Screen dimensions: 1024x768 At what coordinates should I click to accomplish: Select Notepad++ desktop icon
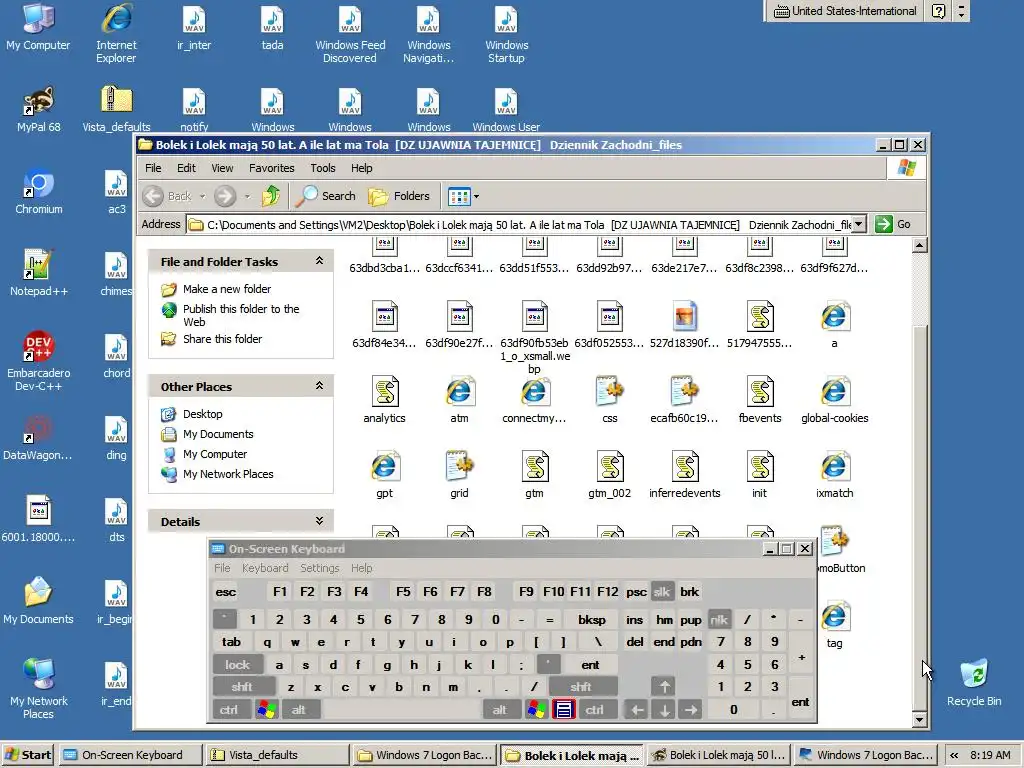39,274
